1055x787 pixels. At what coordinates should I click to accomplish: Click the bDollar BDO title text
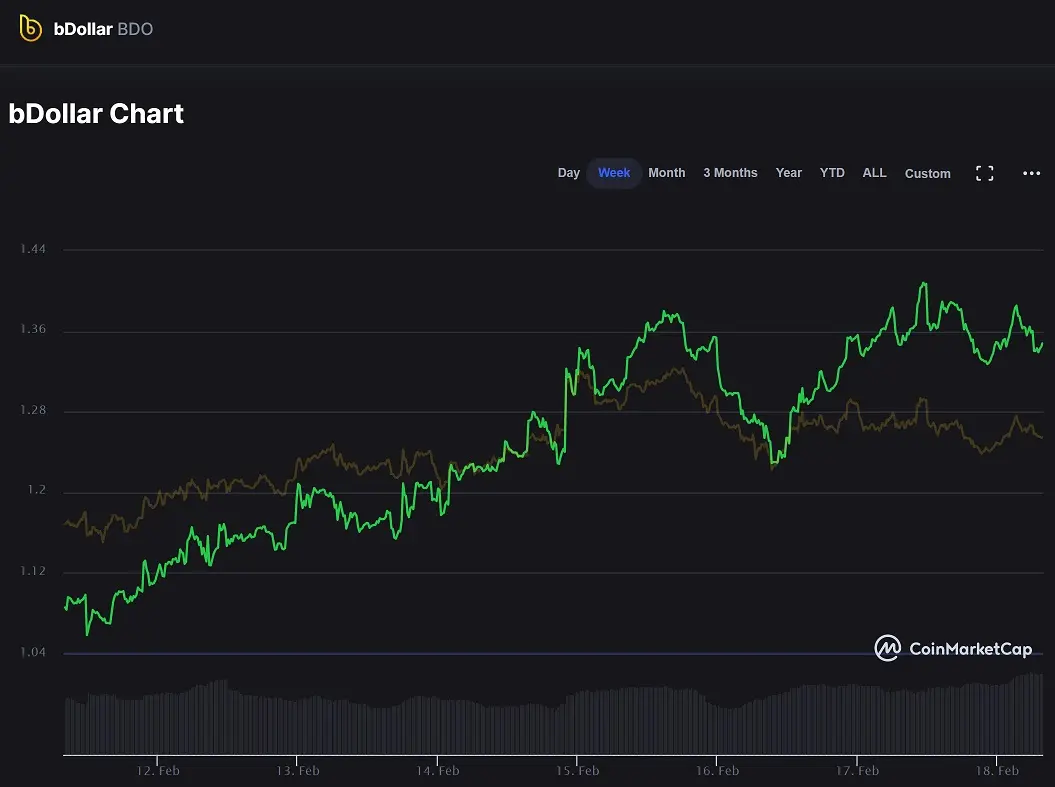[x=103, y=29]
